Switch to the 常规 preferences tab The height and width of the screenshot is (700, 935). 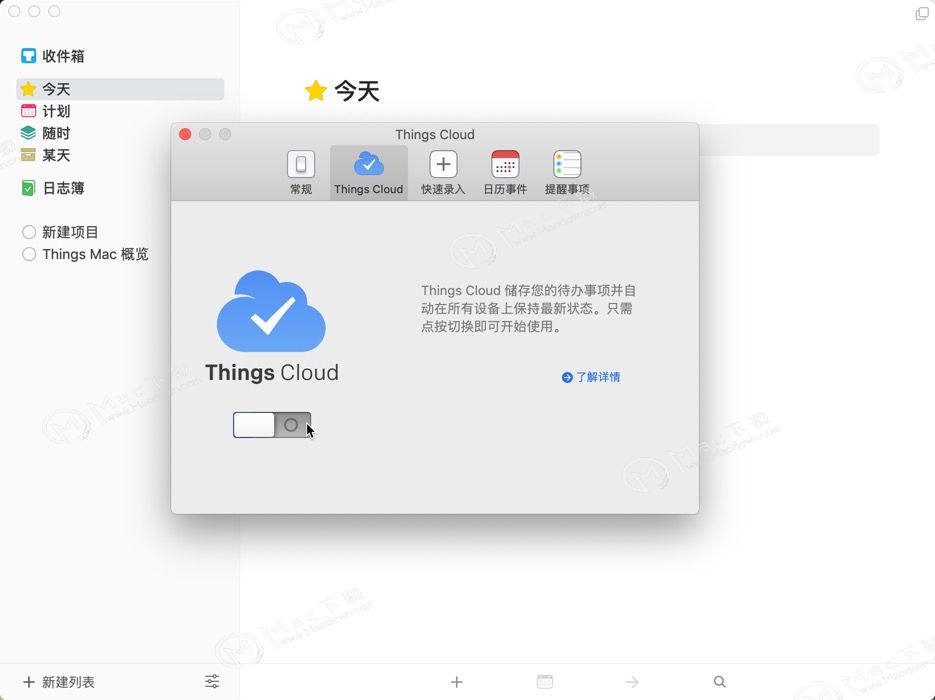(x=301, y=172)
